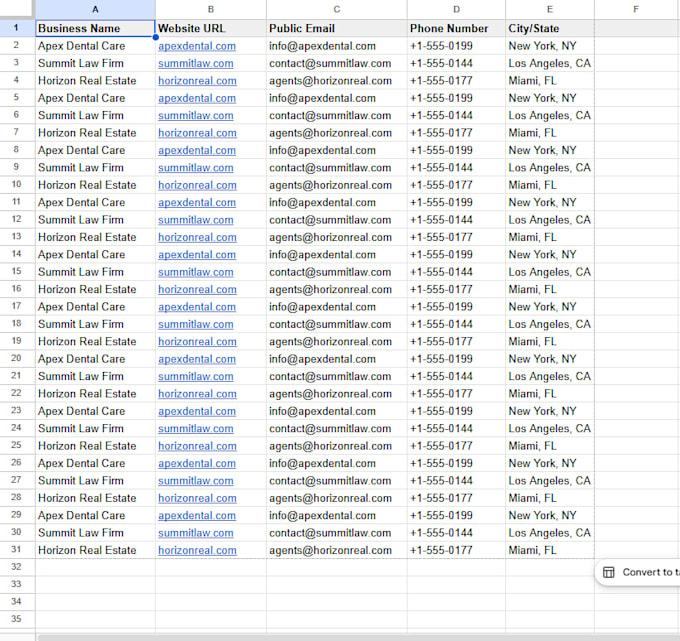This screenshot has height=641, width=680.
Task: Select column B header
Action: pyautogui.click(x=211, y=9)
